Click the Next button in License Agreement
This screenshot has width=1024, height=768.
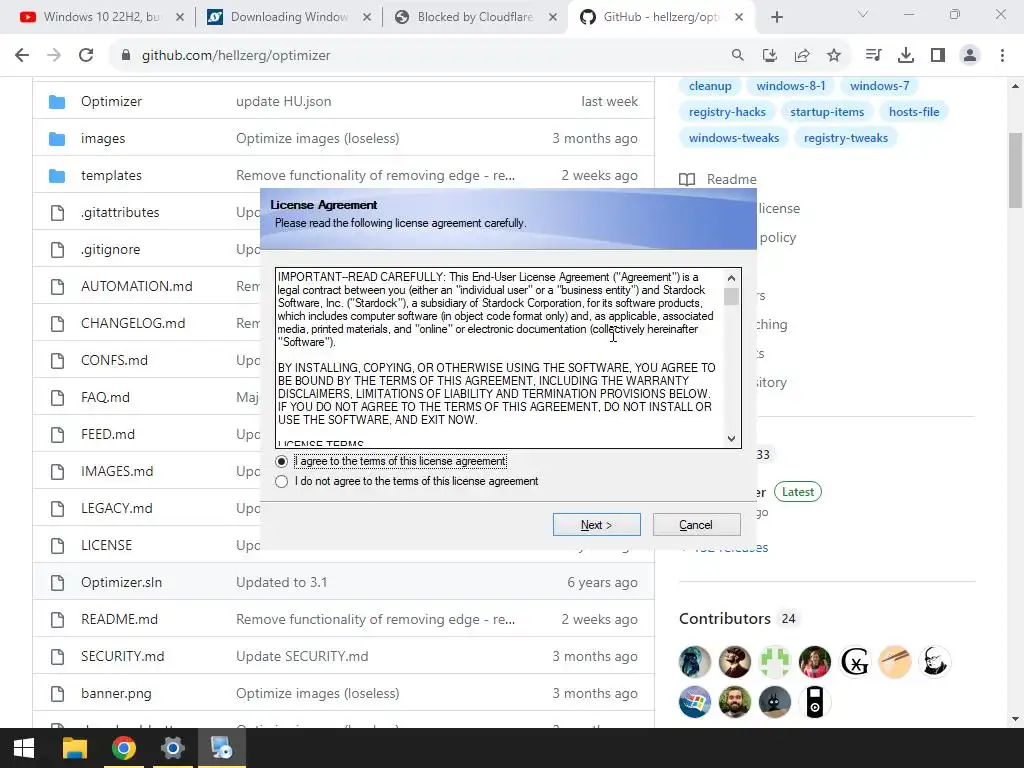596,525
